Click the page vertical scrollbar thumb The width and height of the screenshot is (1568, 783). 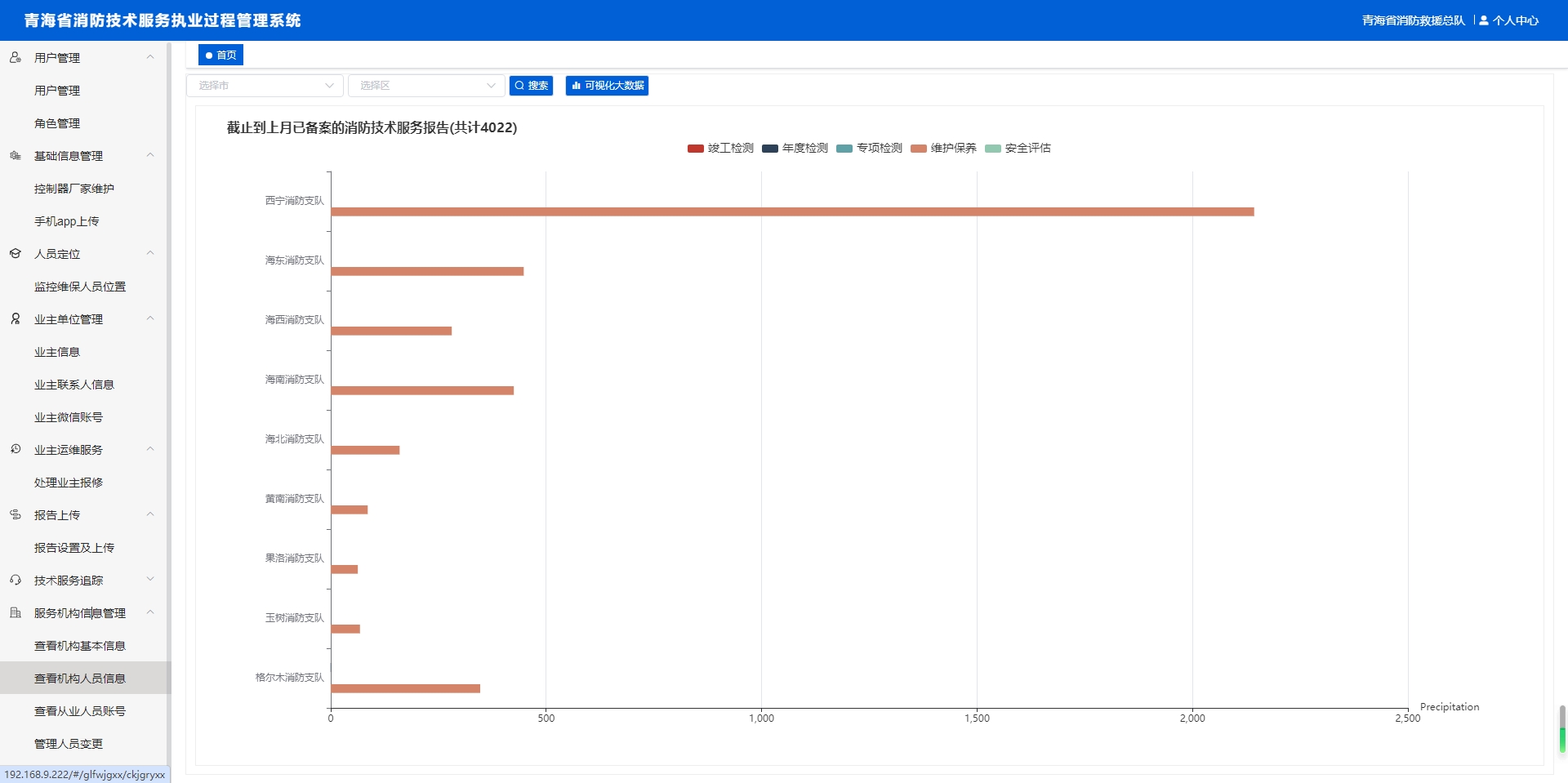pos(1562,729)
